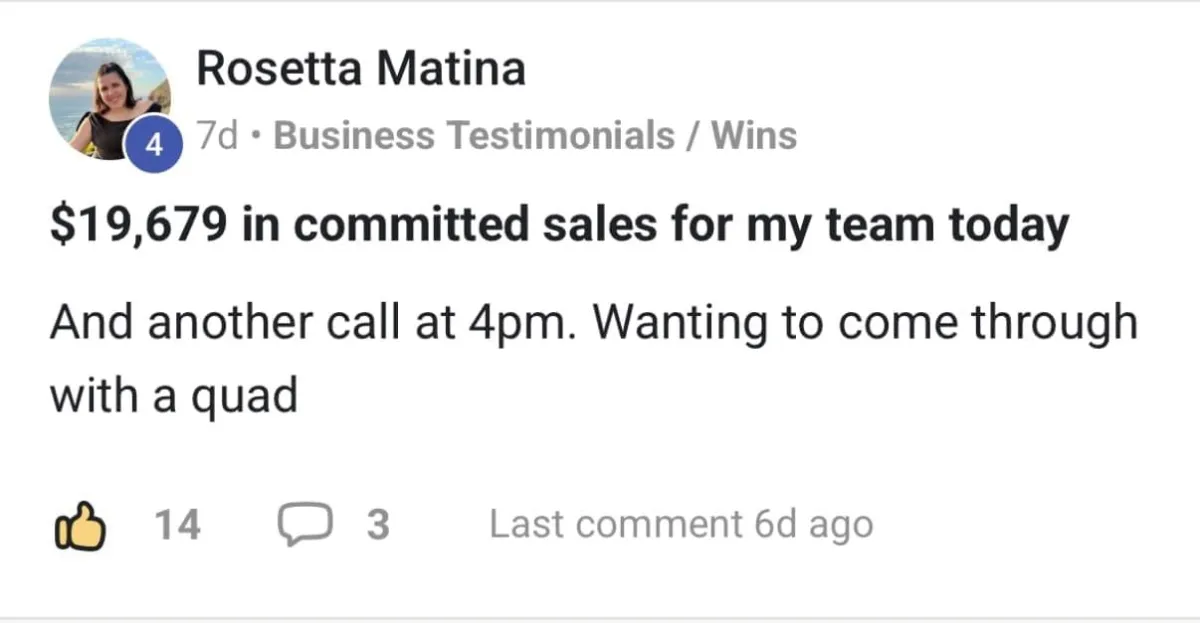Click the 7d post timestamp
The height and width of the screenshot is (623, 1200).
point(217,136)
